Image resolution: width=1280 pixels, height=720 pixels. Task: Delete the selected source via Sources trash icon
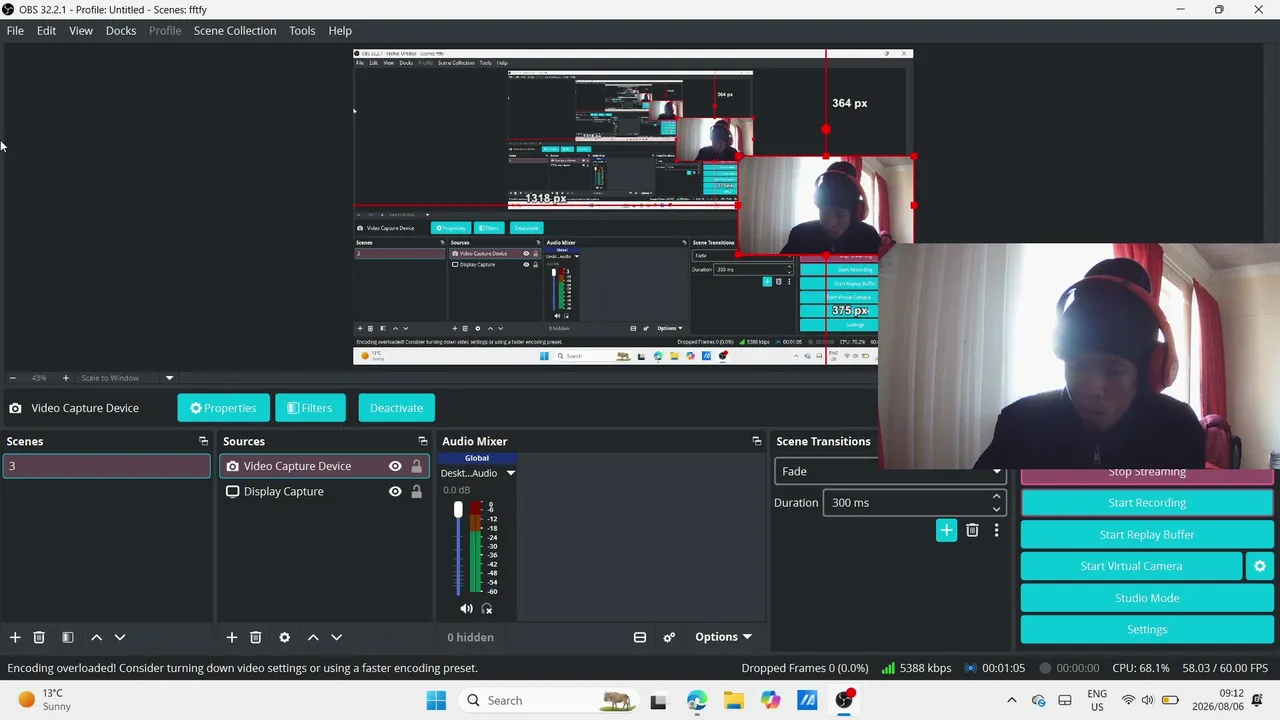tap(256, 637)
